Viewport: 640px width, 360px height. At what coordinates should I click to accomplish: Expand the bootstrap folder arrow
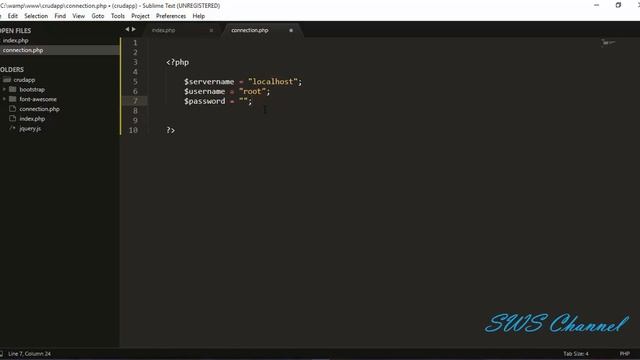tap(4, 89)
